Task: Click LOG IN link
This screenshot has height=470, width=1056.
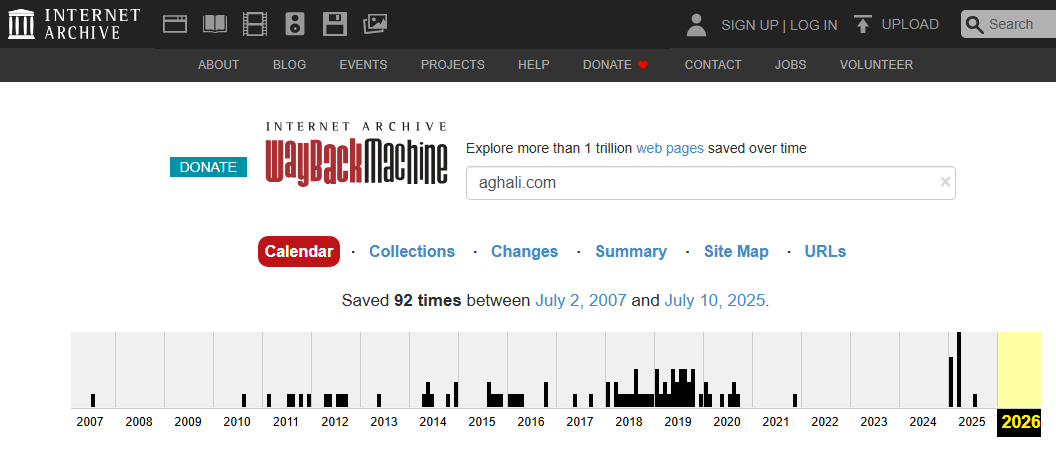Action: (814, 25)
